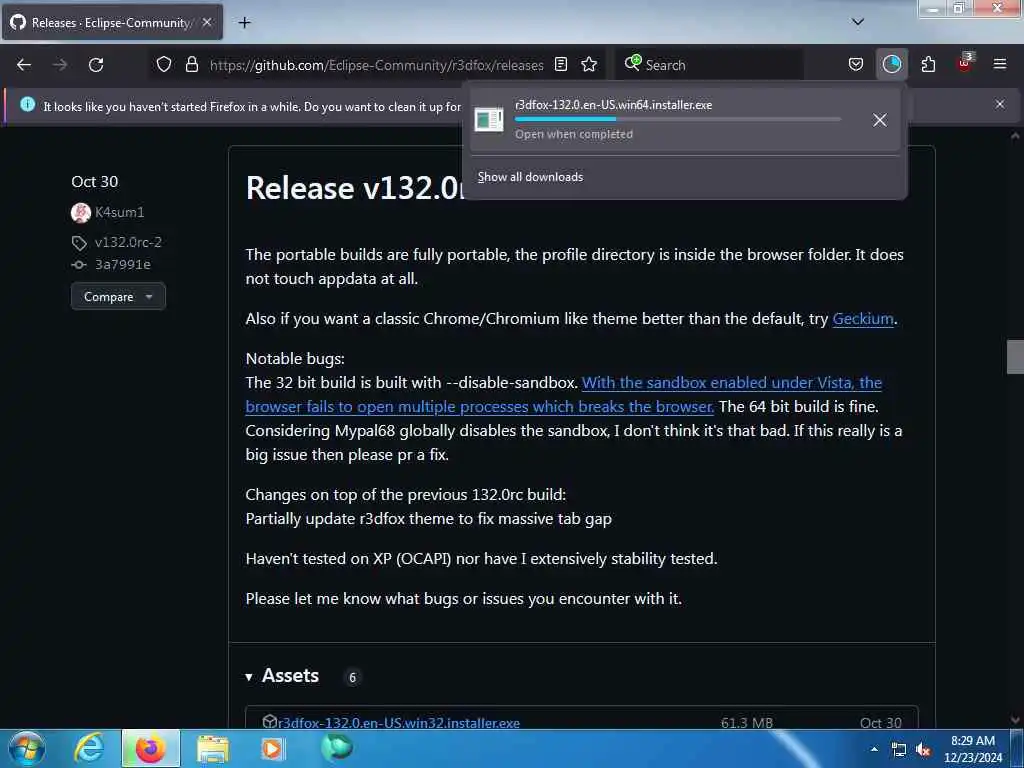Download r3dfox-132.0.en-US.win32.installer.exe asset
The height and width of the screenshot is (768, 1024).
point(399,723)
